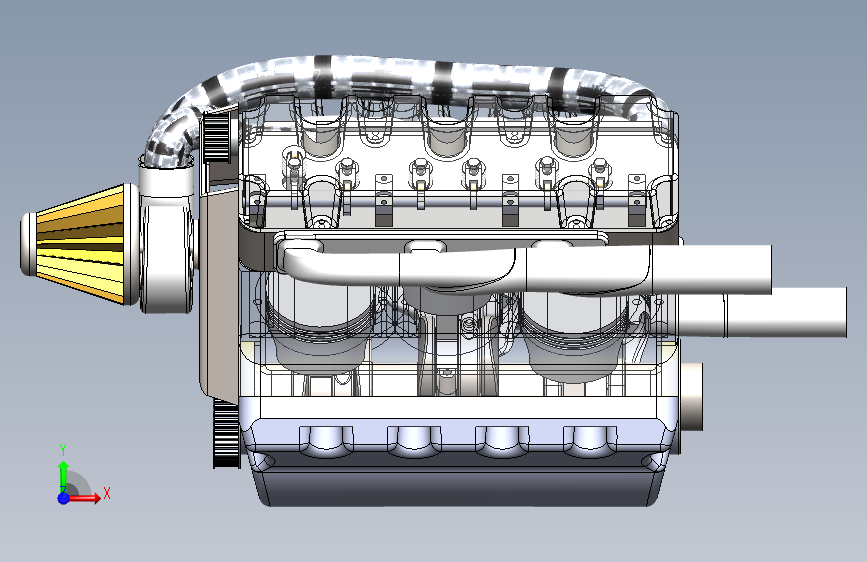
Task: Select the upper toothed cam pulley
Action: click(217, 137)
